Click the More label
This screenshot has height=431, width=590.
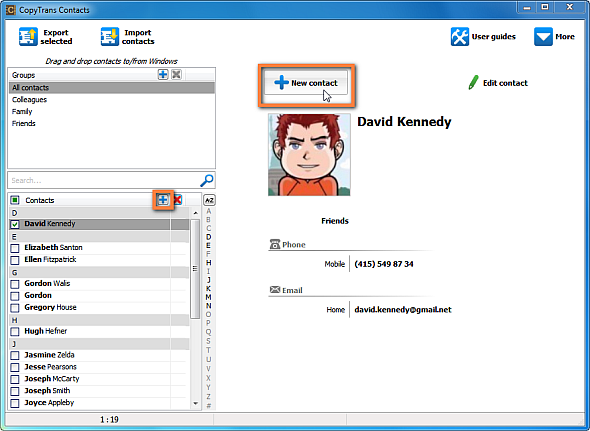[x=565, y=37]
